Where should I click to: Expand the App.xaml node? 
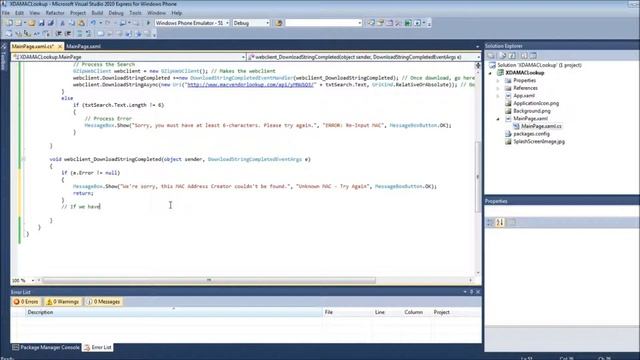(498, 96)
